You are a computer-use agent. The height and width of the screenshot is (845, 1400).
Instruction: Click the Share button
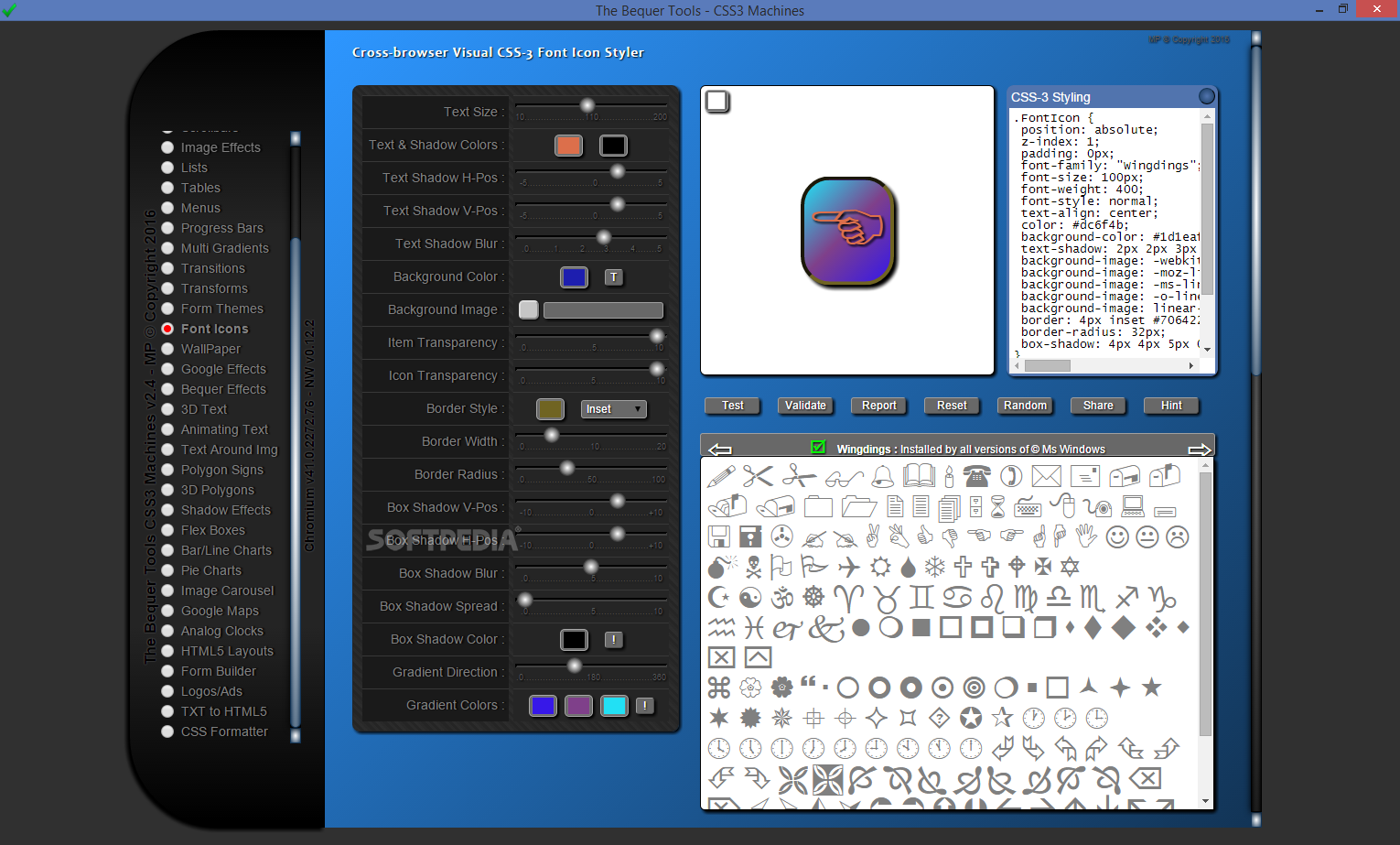1098,406
